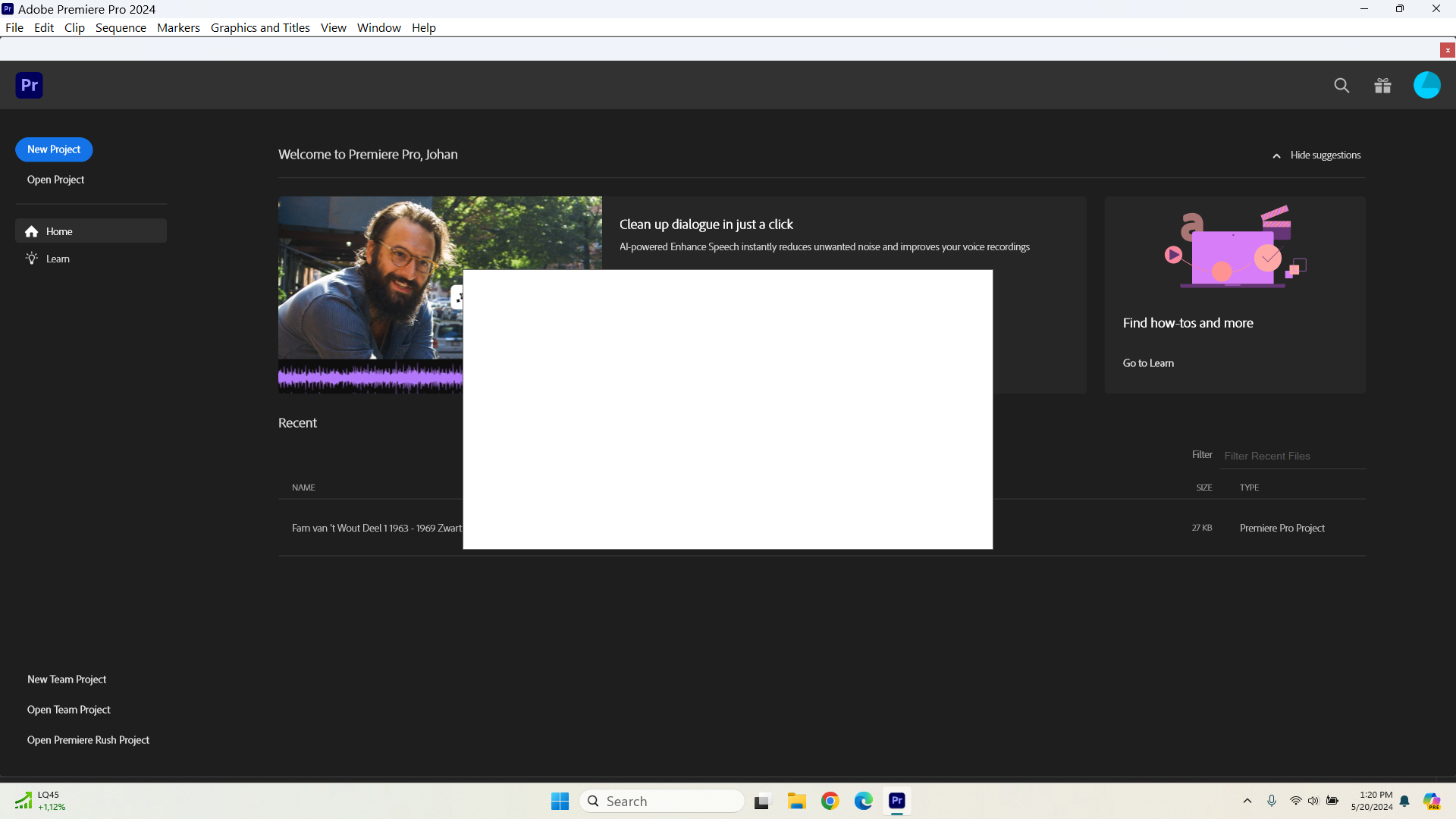Open the microphone icon in system tray
The image size is (1456, 819).
click(x=1272, y=801)
